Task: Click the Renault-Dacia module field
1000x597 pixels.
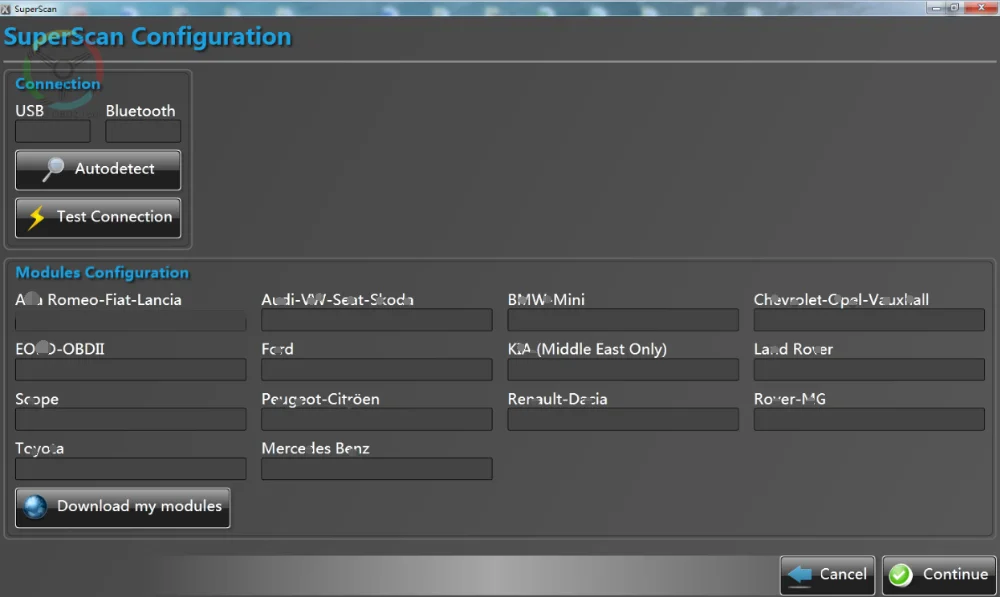Action: (623, 420)
